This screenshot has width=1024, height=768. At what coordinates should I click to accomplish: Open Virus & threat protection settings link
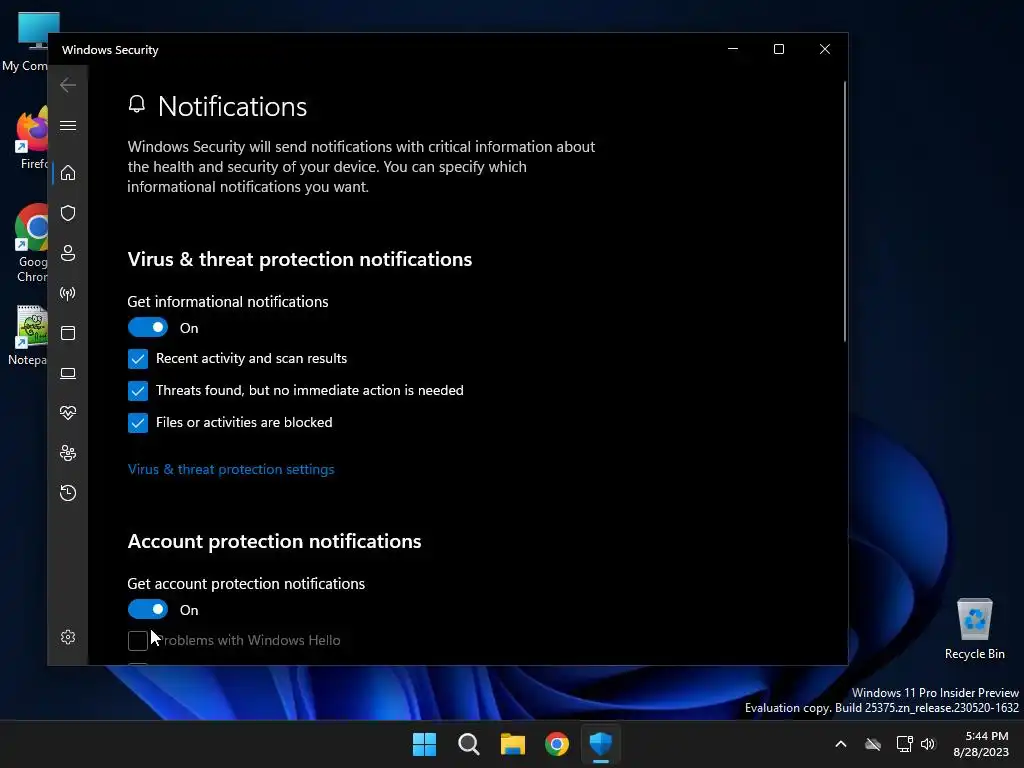231,469
